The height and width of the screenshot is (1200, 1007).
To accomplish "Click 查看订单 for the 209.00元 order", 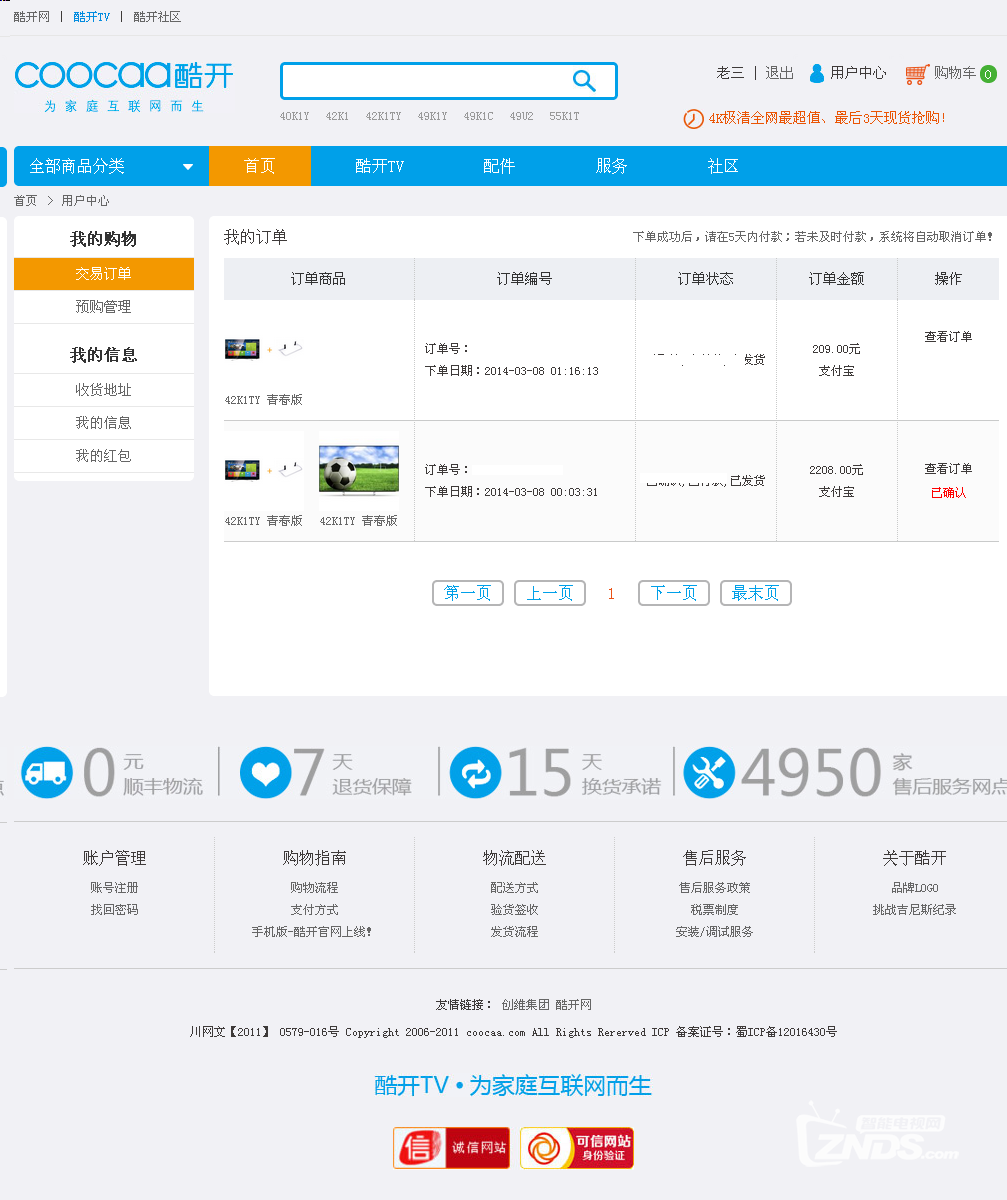I will pyautogui.click(x=948, y=337).
